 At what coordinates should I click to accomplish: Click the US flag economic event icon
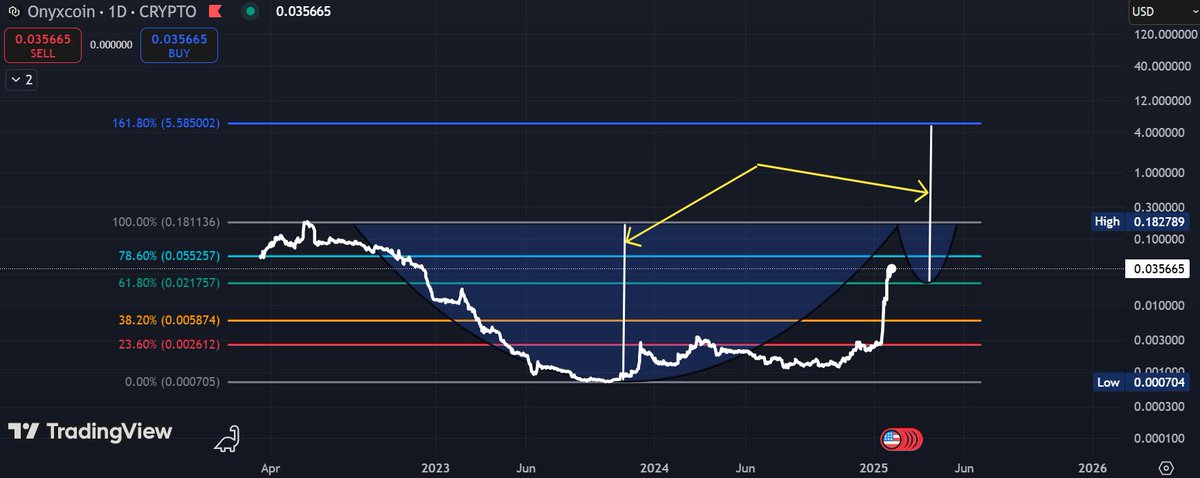tap(891, 439)
